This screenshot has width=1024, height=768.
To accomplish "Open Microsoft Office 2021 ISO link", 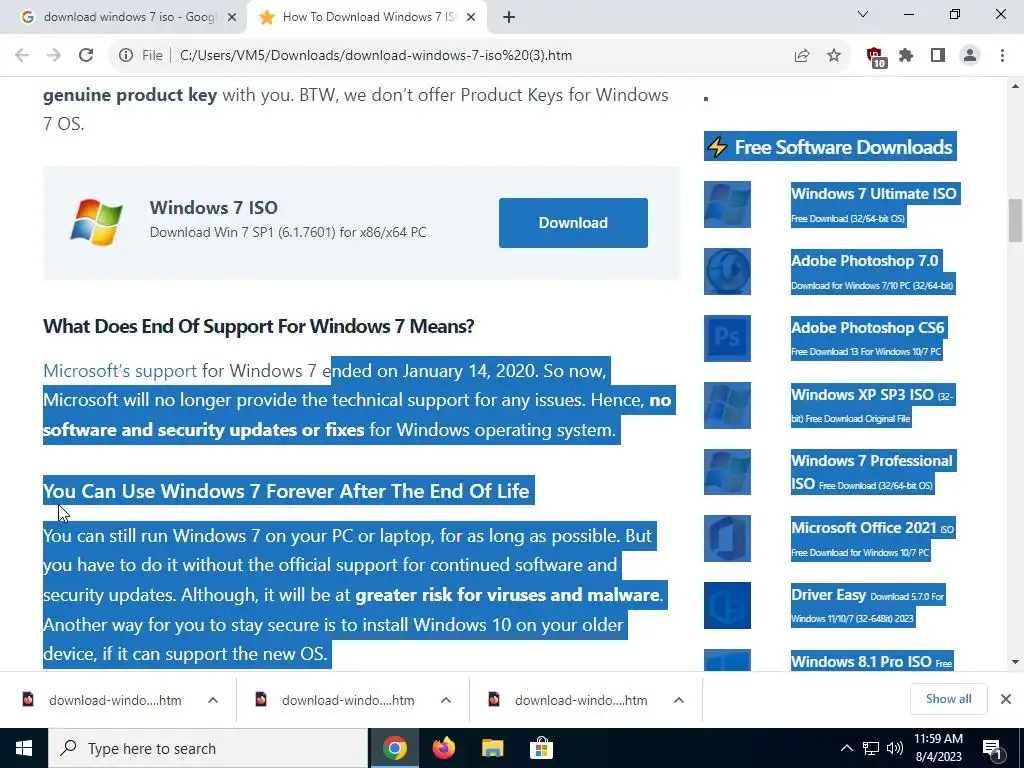I will coord(865,528).
